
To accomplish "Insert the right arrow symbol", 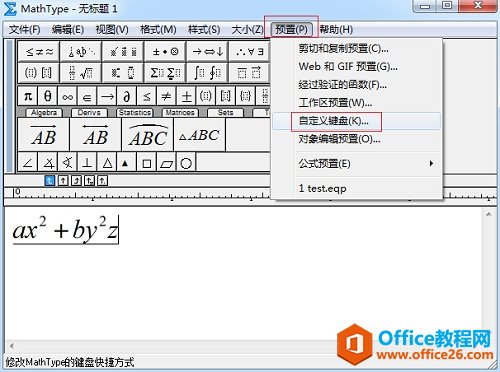I will [107, 96].
